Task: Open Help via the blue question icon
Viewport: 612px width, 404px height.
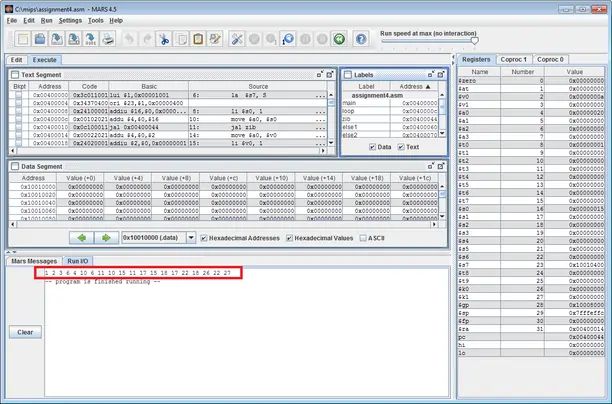Action: [x=361, y=39]
